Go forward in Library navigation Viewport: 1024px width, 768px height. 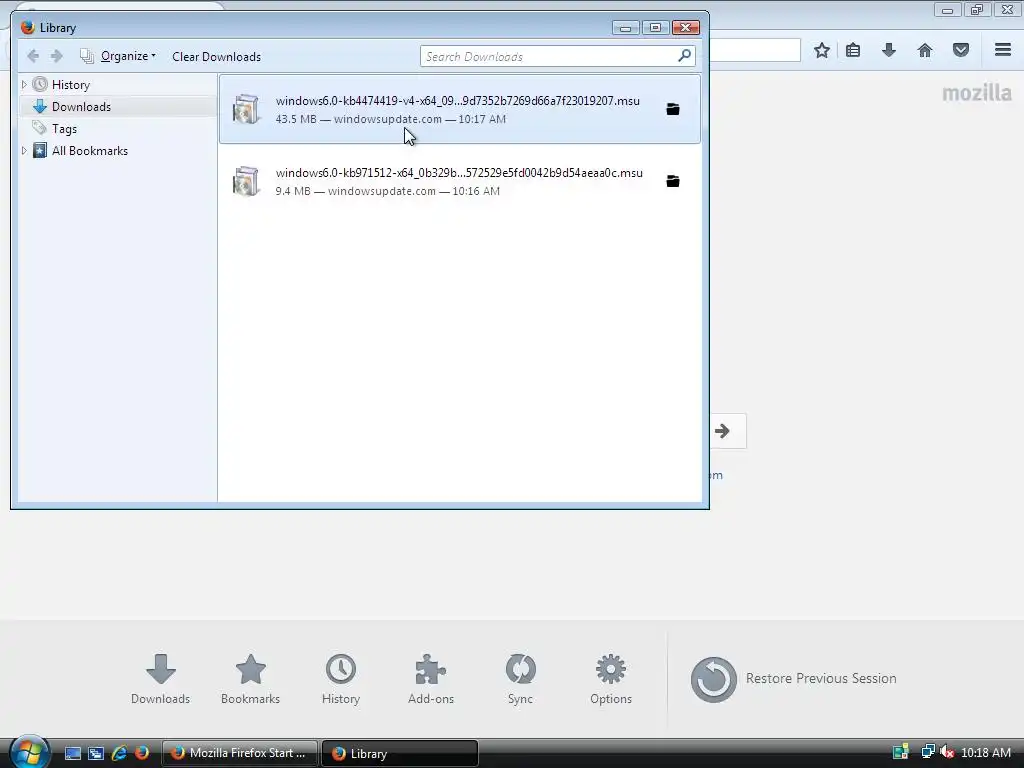[x=57, y=56]
